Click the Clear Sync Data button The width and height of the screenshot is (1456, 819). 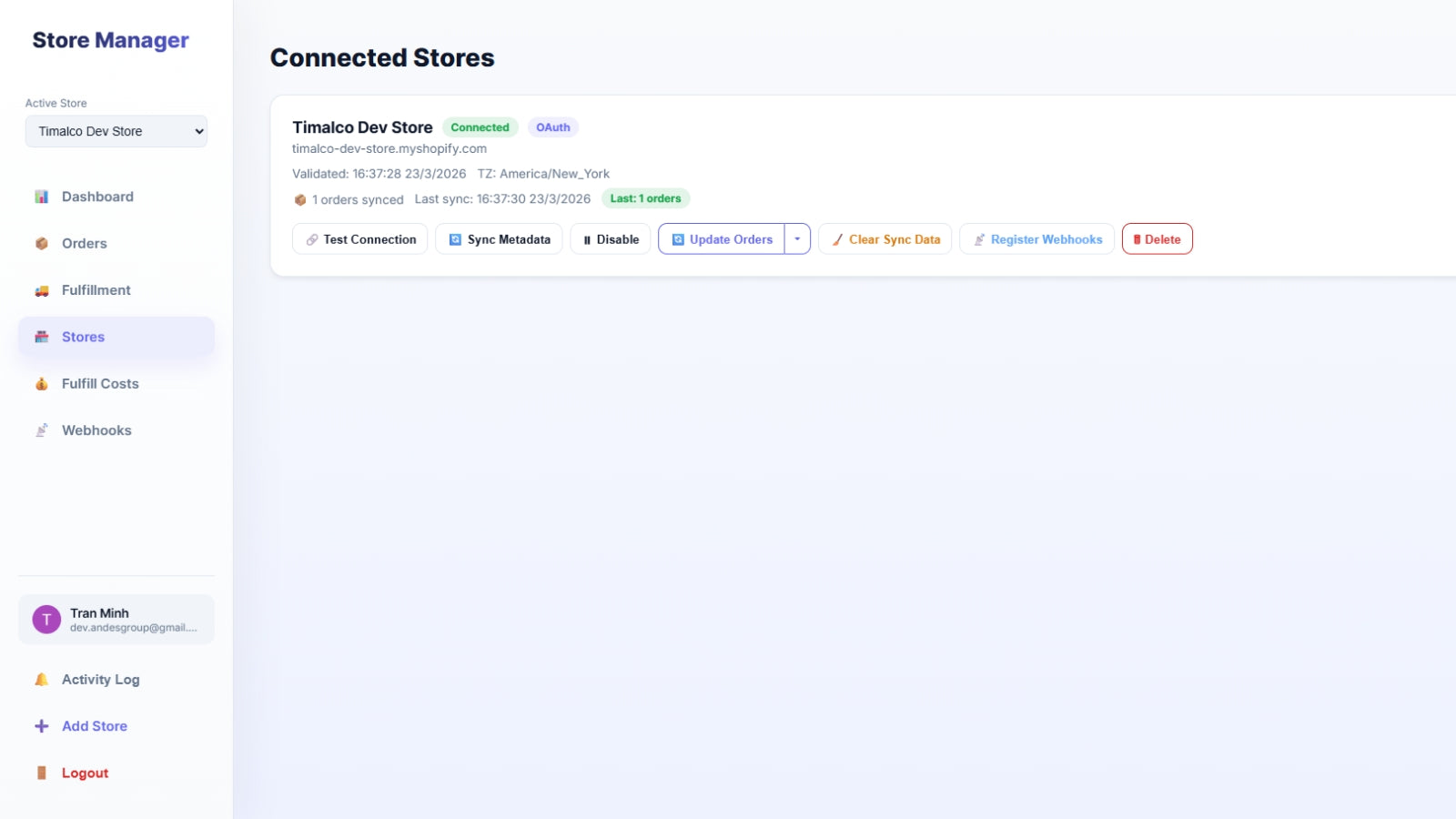(x=885, y=239)
